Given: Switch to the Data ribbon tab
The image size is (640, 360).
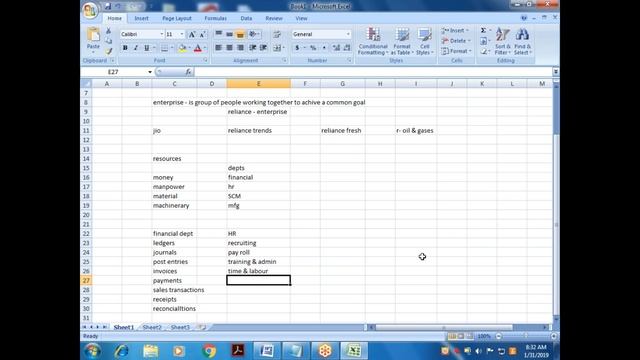Looking at the screenshot, I should (246, 18).
